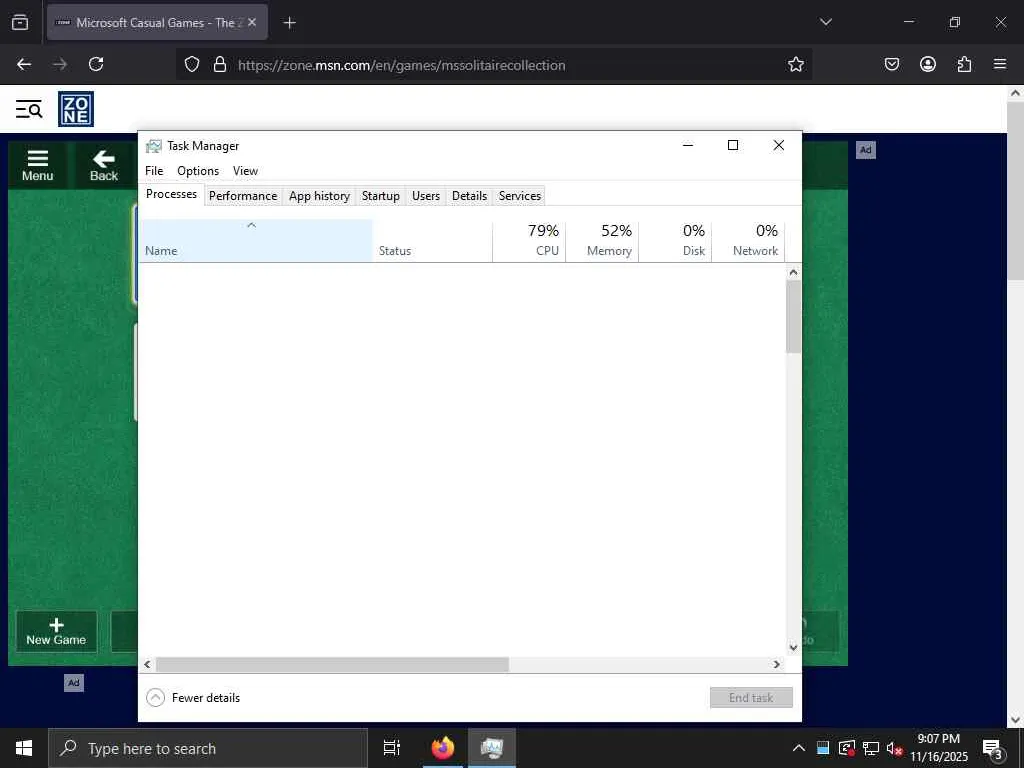Go back in browser history

coord(24,64)
